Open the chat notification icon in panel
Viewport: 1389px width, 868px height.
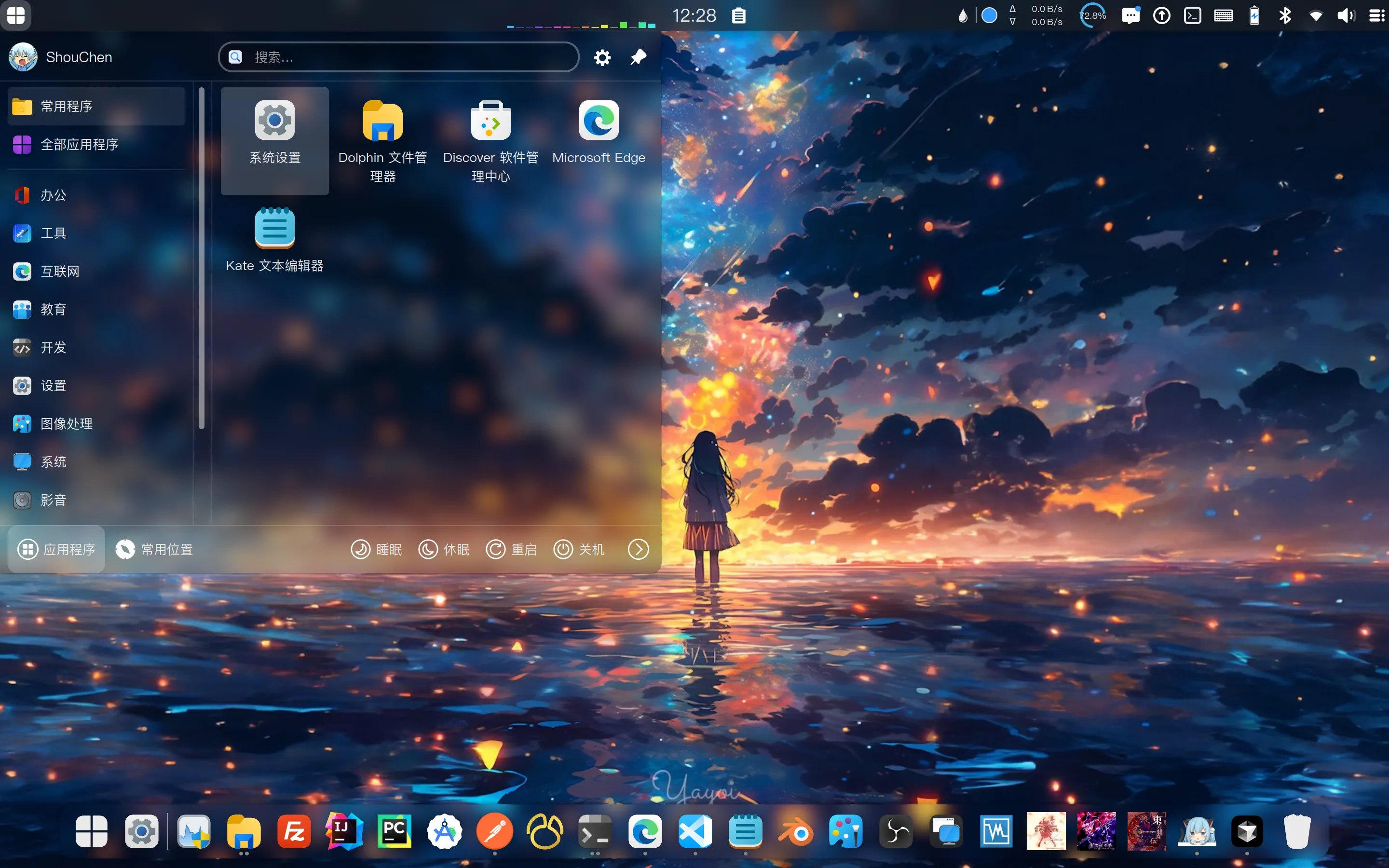[1130, 15]
